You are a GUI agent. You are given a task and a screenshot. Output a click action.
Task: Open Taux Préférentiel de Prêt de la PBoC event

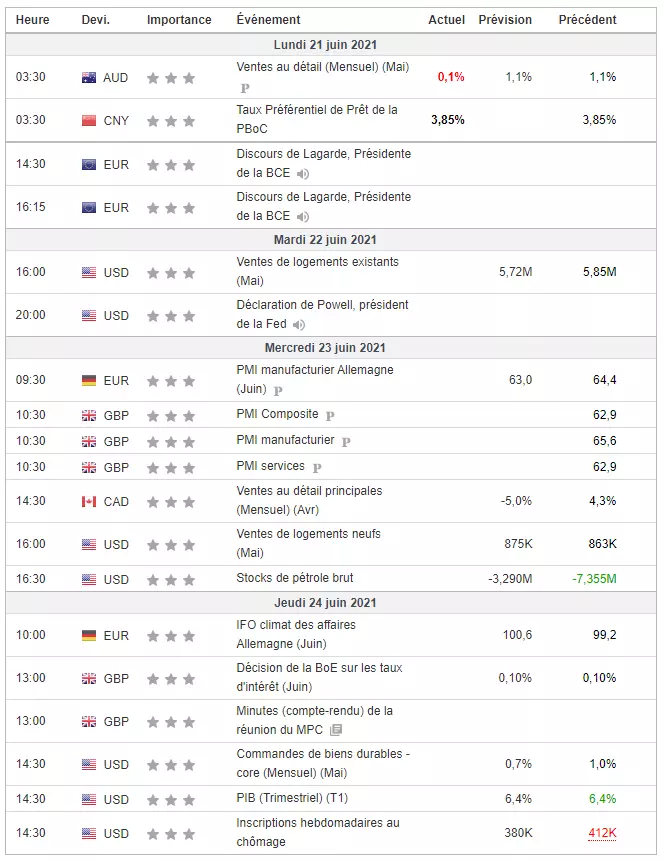coord(317,120)
